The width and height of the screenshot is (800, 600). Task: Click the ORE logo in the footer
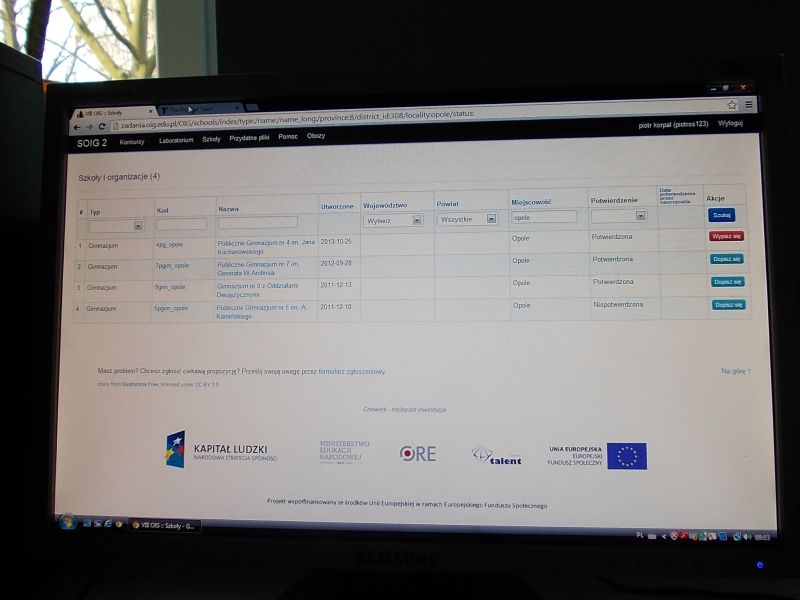[x=417, y=453]
